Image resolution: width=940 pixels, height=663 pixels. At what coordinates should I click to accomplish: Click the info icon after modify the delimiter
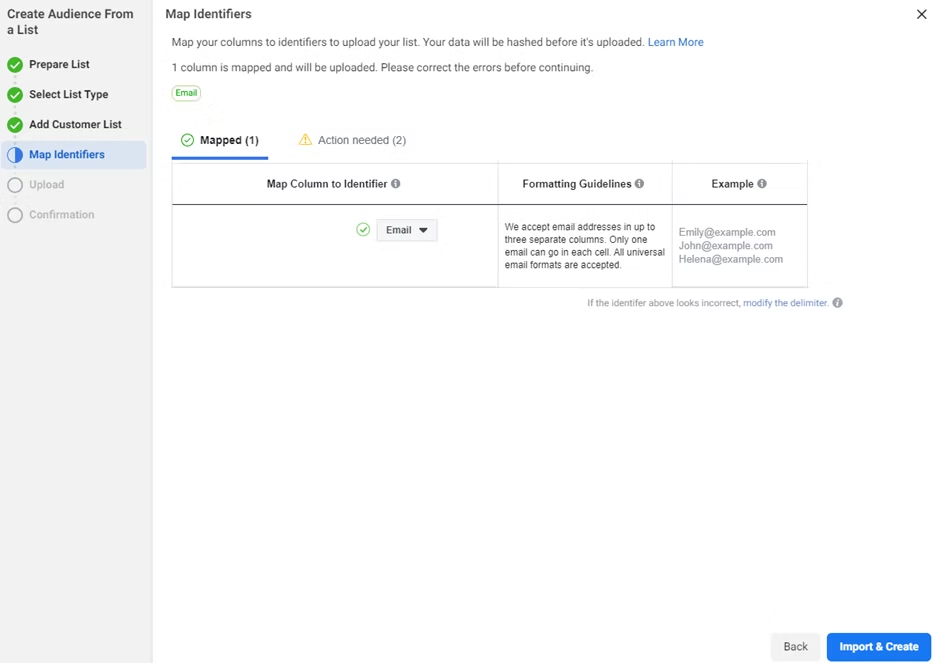click(837, 303)
